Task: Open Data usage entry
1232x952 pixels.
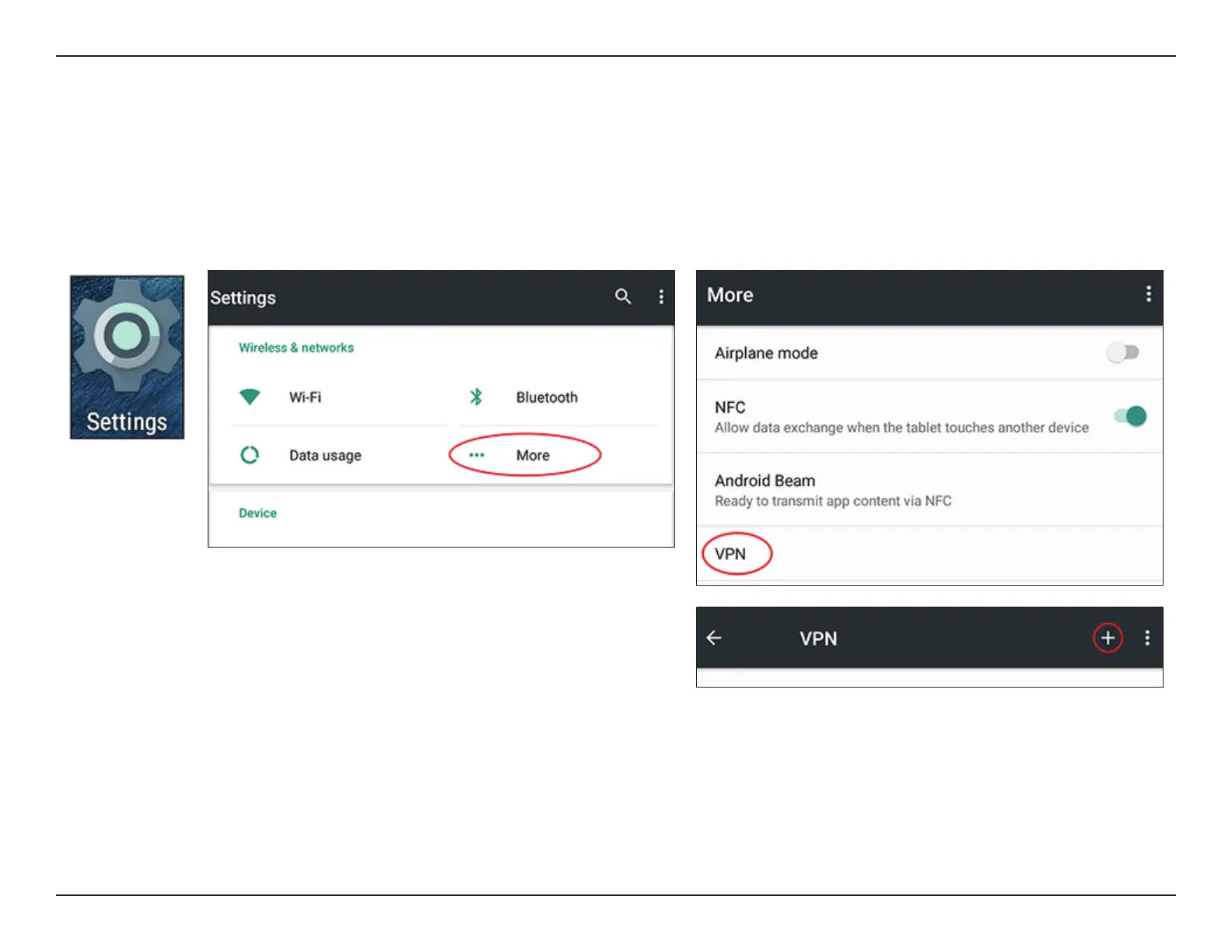Action: click(x=341, y=455)
